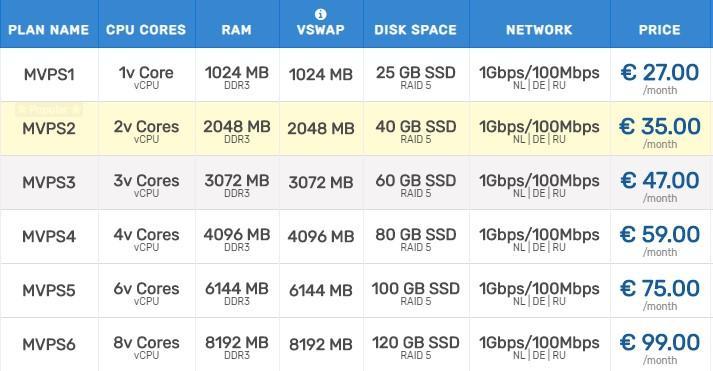The image size is (713, 371).
Task: Click the € 59.00 price
Action: pos(660,235)
